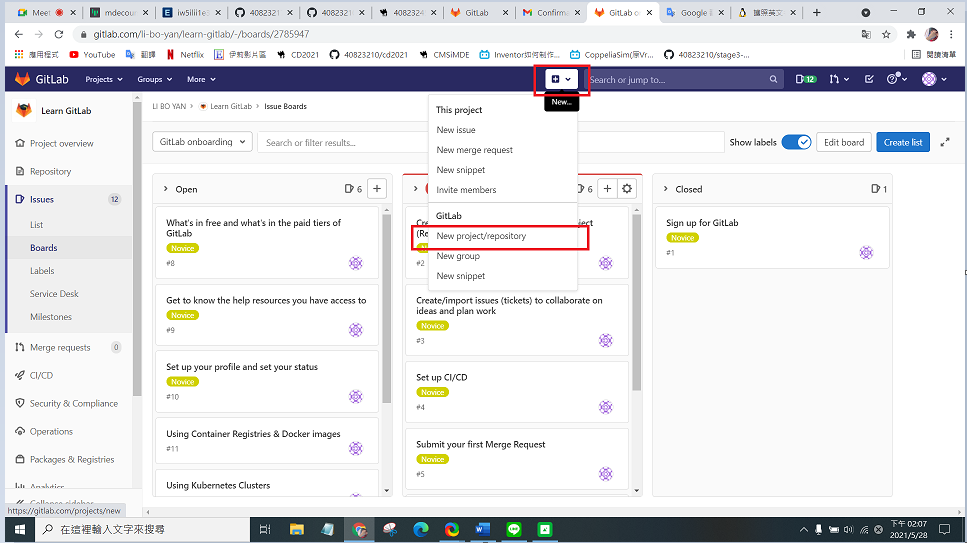The image size is (967, 543).
Task: Click the GitLab fox logo in navbar
Action: point(22,79)
